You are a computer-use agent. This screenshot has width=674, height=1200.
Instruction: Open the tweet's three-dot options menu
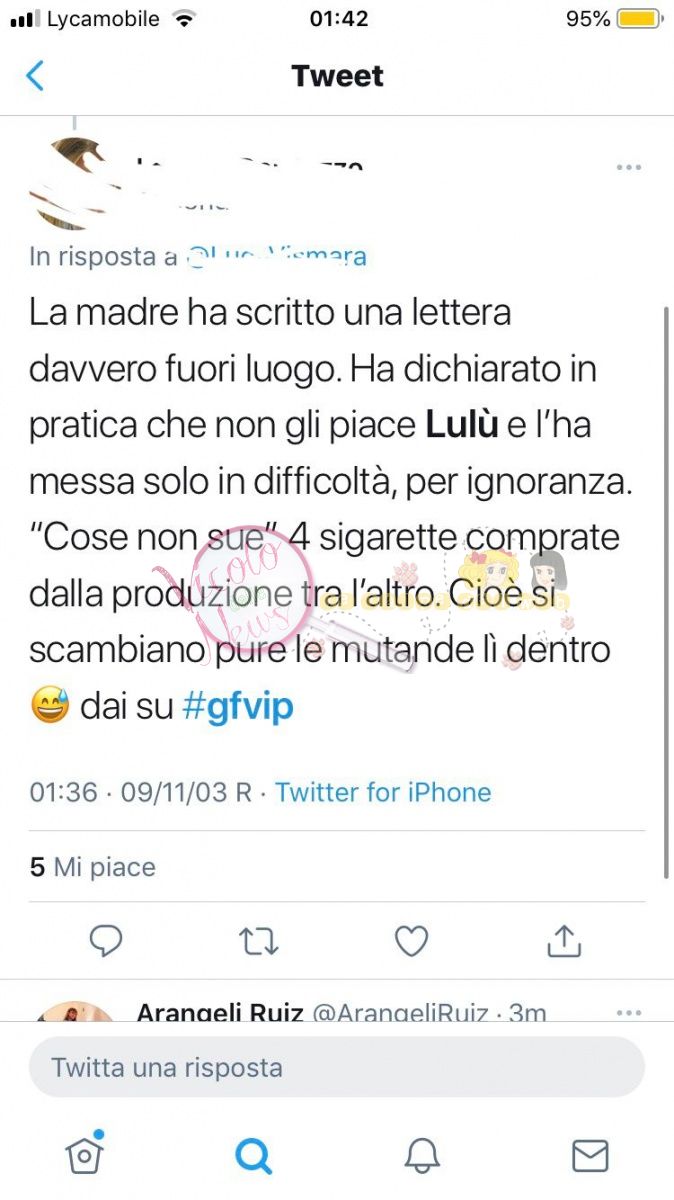[629, 167]
